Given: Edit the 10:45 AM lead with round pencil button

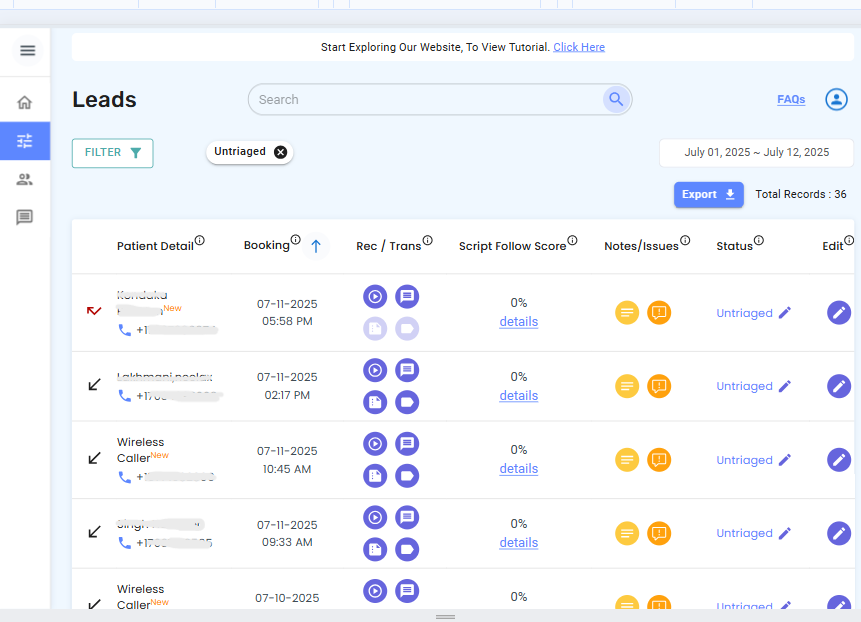Looking at the screenshot, I should 838,460.
